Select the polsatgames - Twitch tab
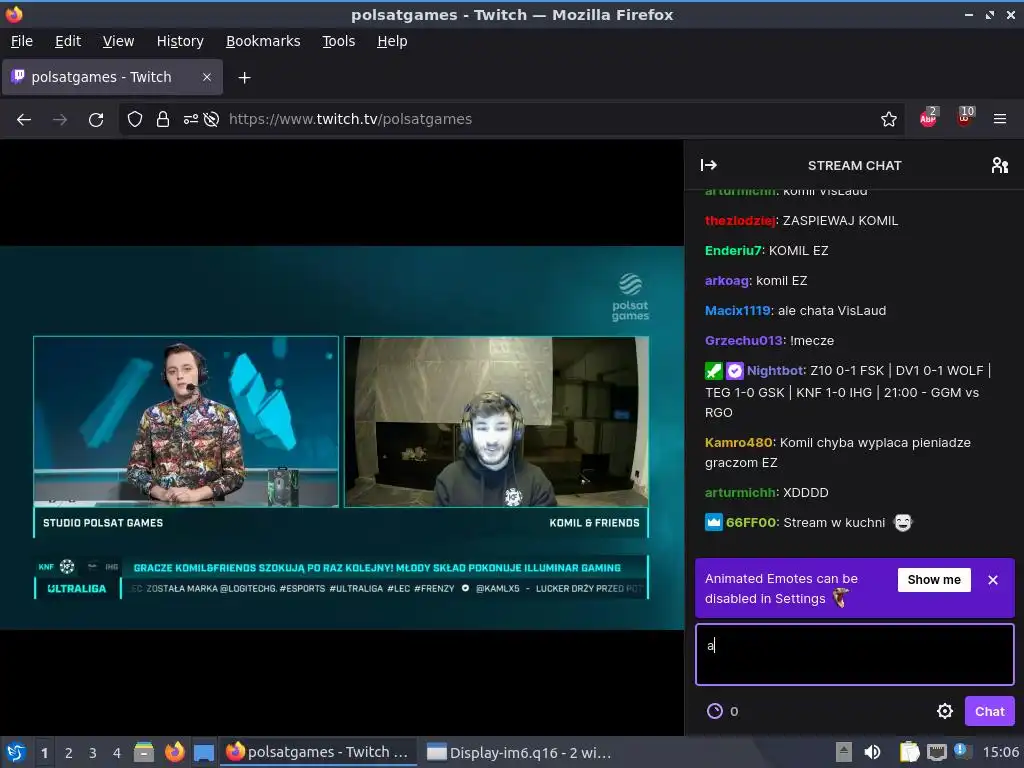The height and width of the screenshot is (768, 1024). (112, 77)
